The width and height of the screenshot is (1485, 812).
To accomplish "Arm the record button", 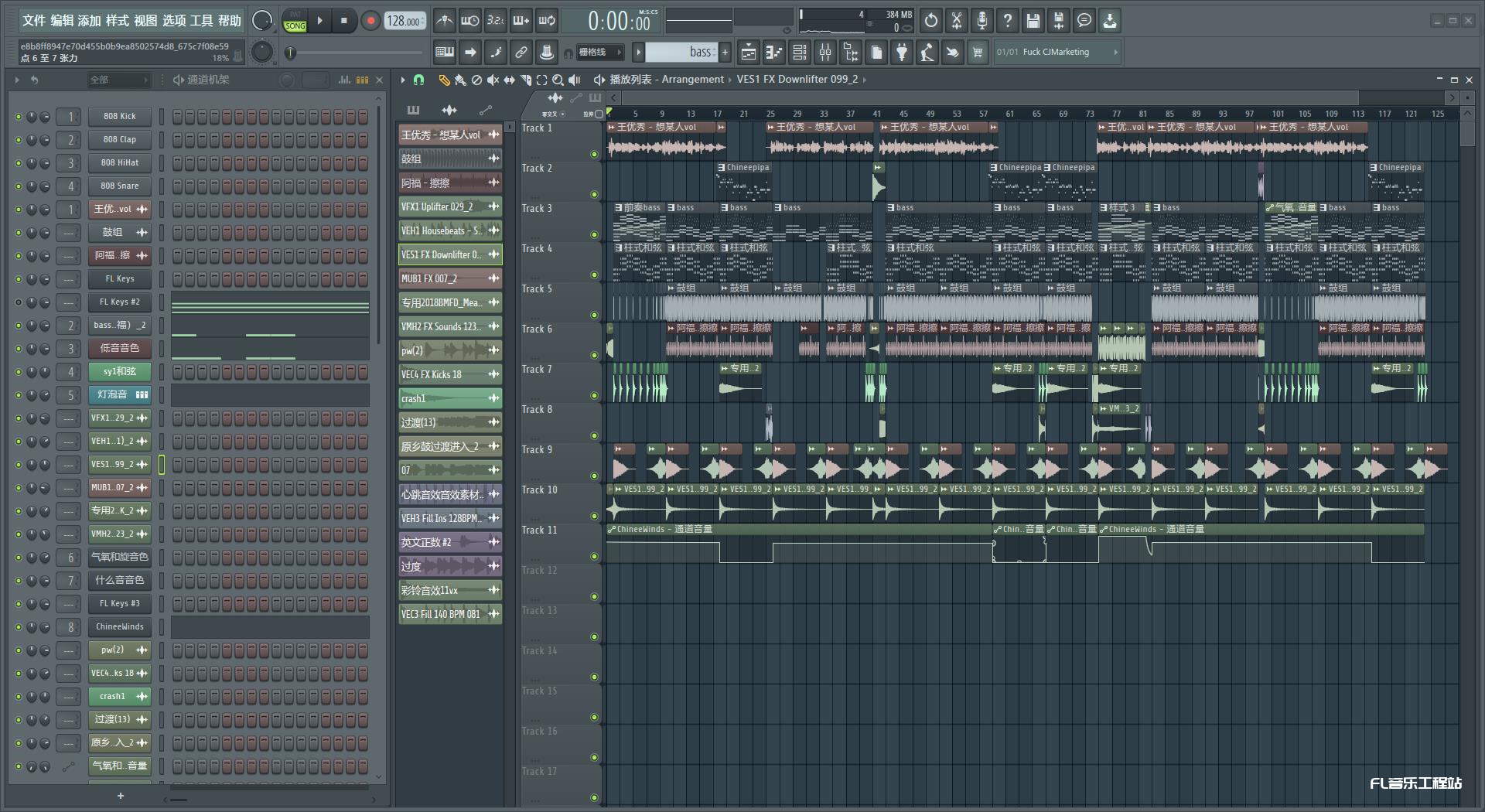I will pyautogui.click(x=370, y=21).
